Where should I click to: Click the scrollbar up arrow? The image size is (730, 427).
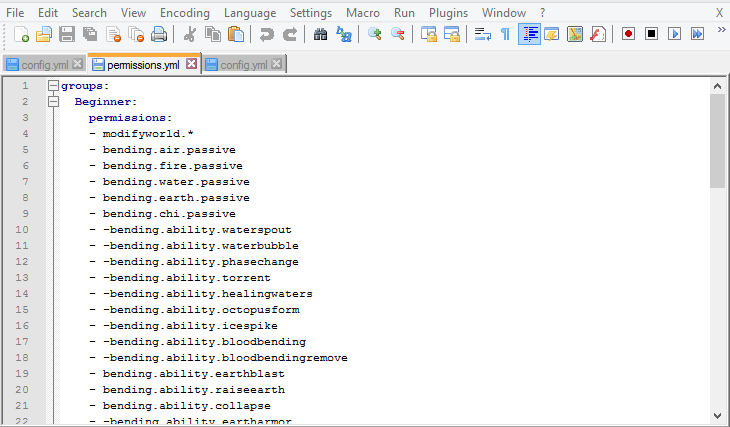tap(717, 86)
